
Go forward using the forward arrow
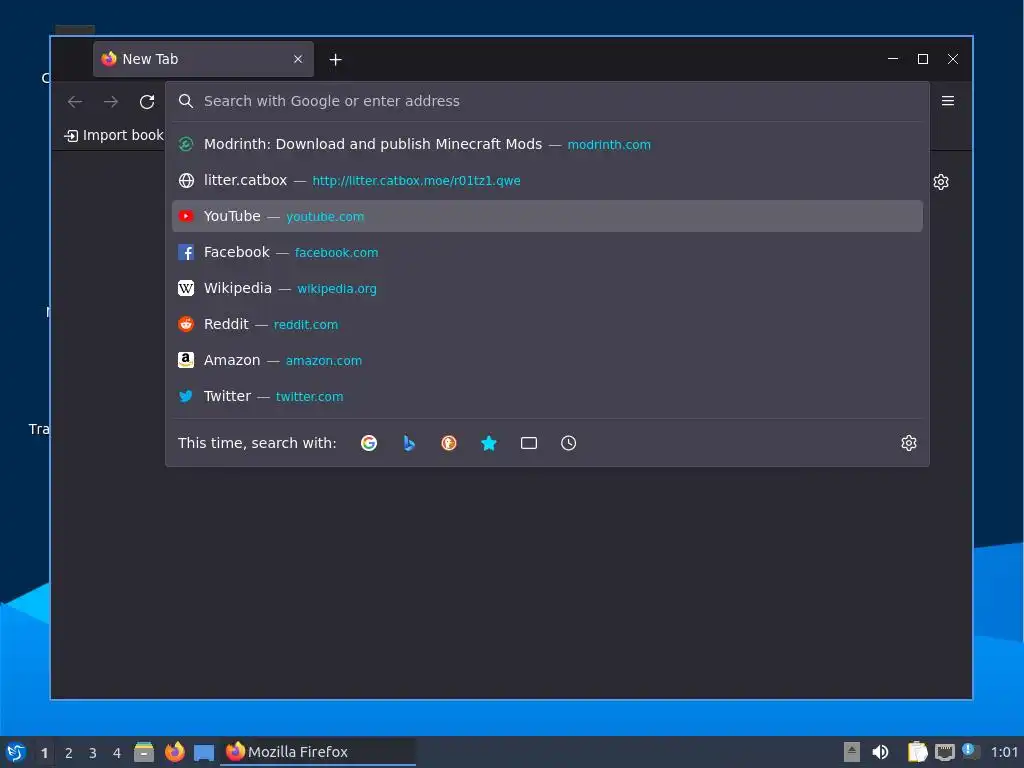111,101
